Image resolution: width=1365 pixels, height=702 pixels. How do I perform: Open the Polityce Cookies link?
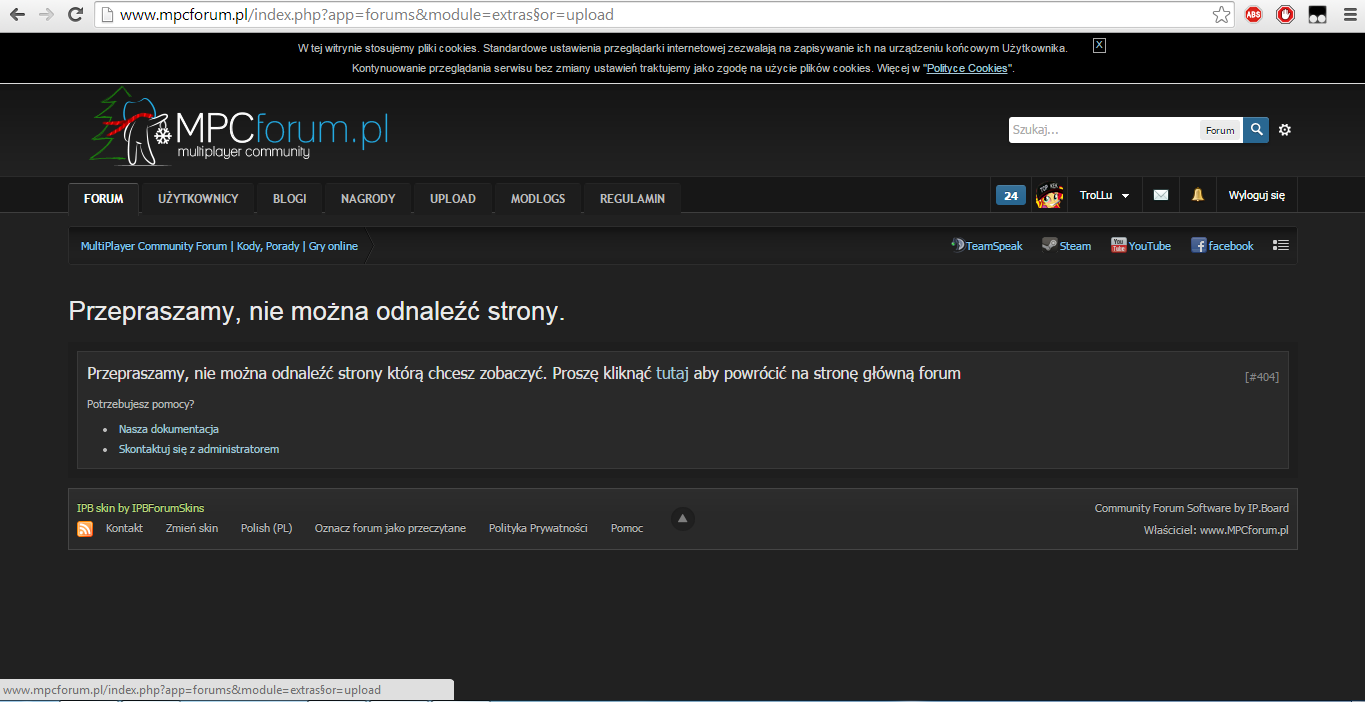(967, 68)
